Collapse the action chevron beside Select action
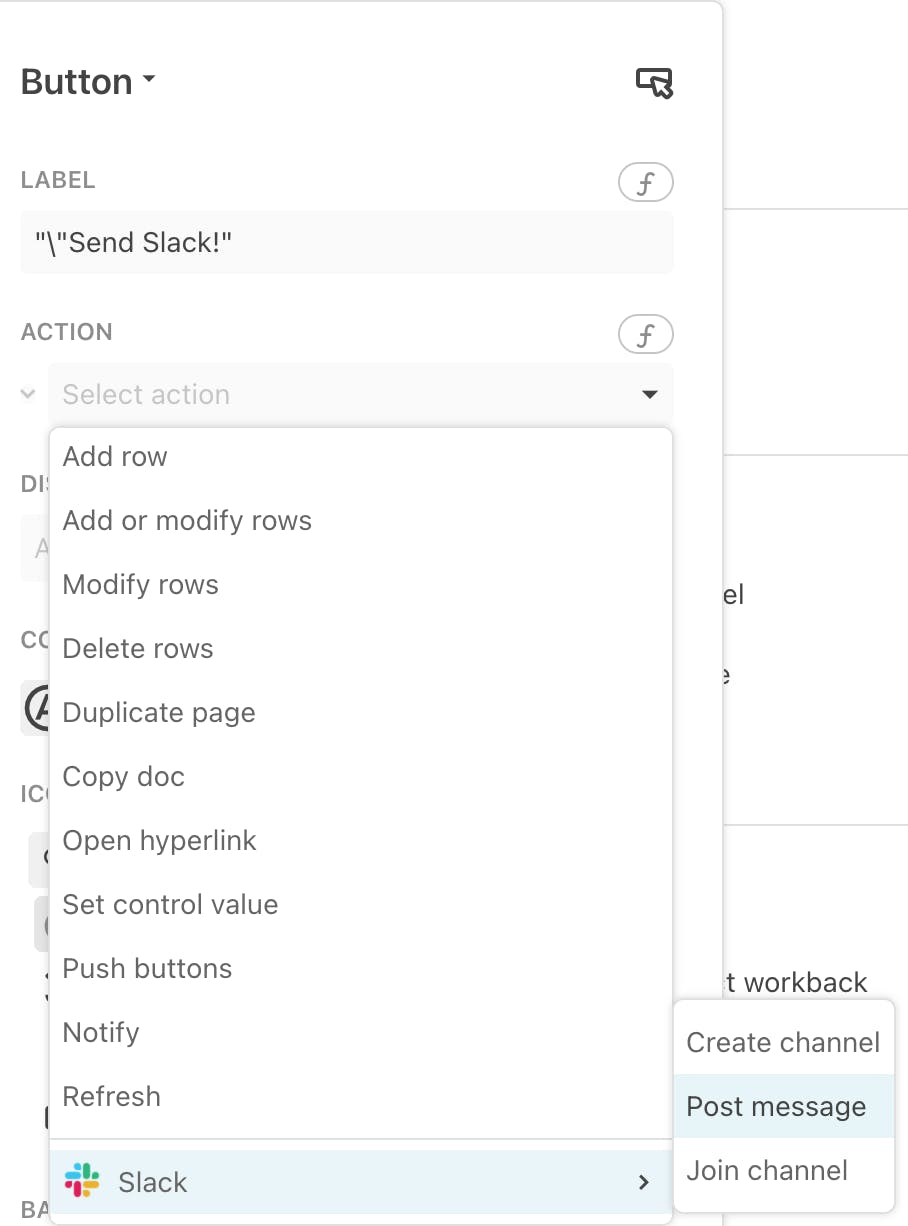The width and height of the screenshot is (908, 1226). tap(28, 394)
